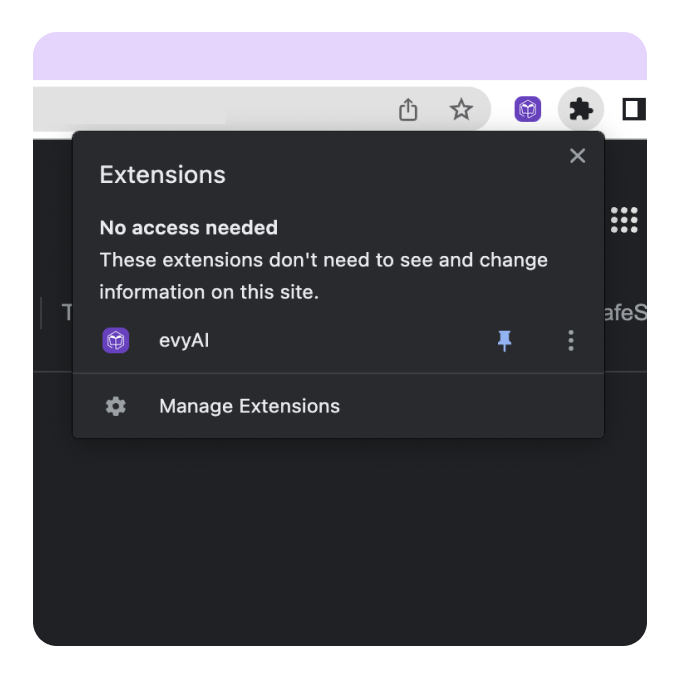Unpin evyAI using the blue pin
This screenshot has height=678, width=679.
(x=505, y=341)
